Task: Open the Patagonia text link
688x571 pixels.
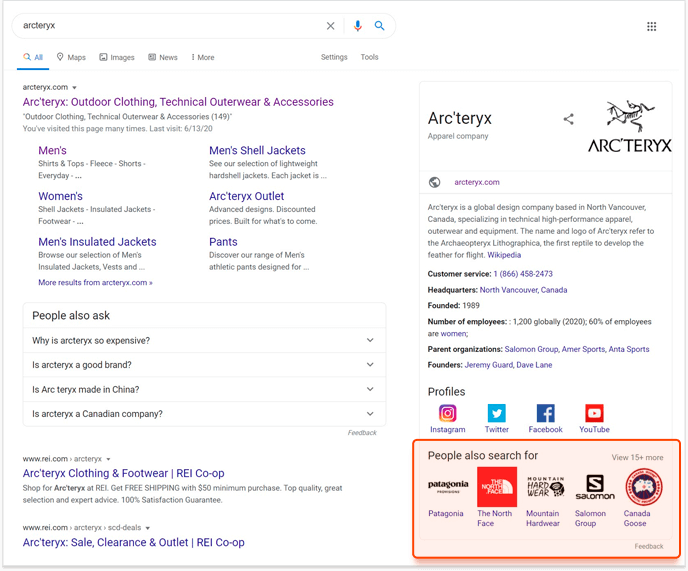Action: tap(446, 514)
